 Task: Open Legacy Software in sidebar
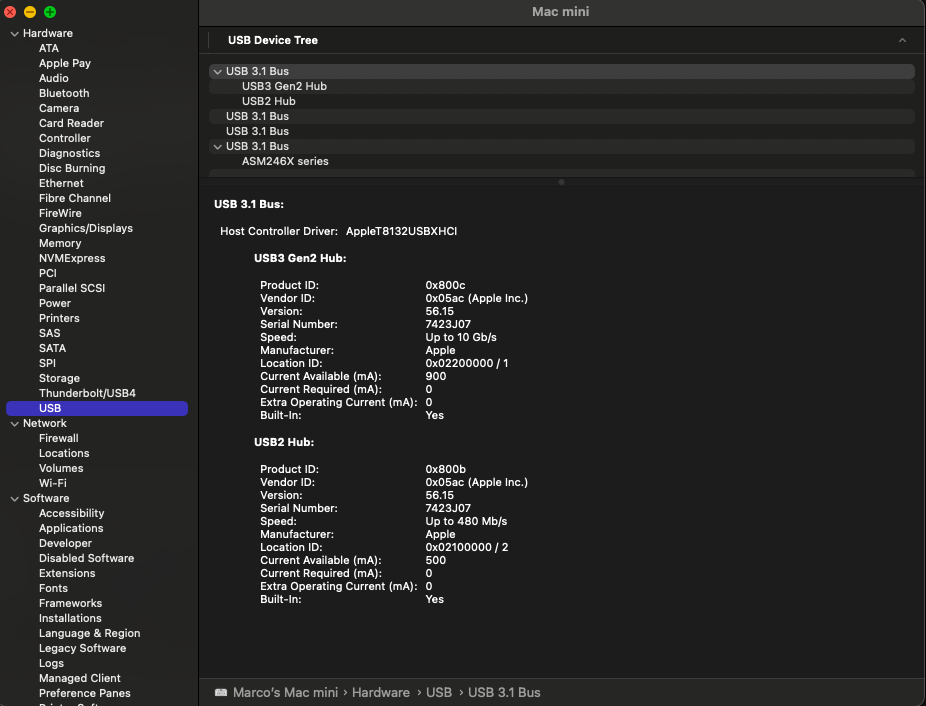[83, 648]
